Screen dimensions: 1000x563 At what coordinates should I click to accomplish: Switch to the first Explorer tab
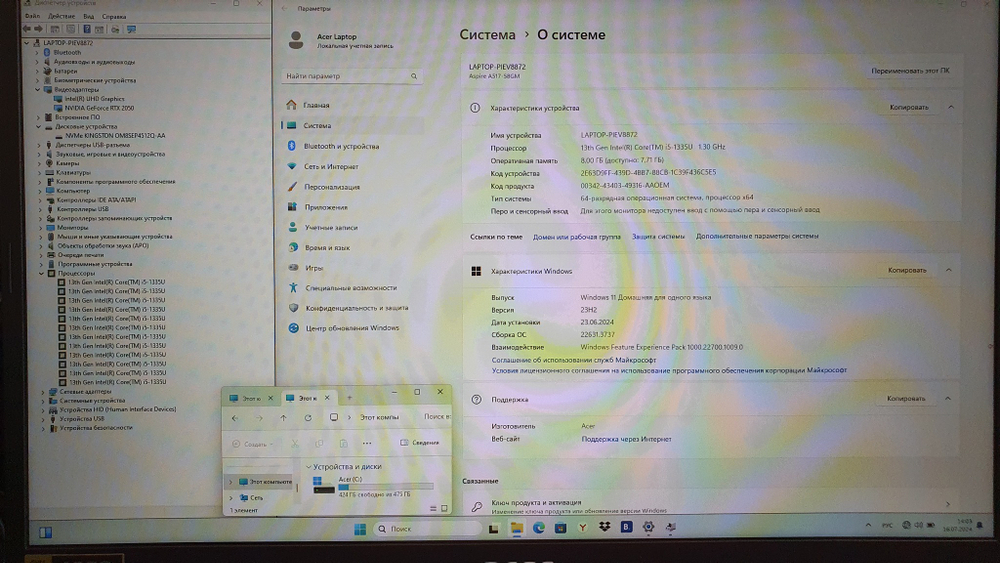pyautogui.click(x=251, y=398)
